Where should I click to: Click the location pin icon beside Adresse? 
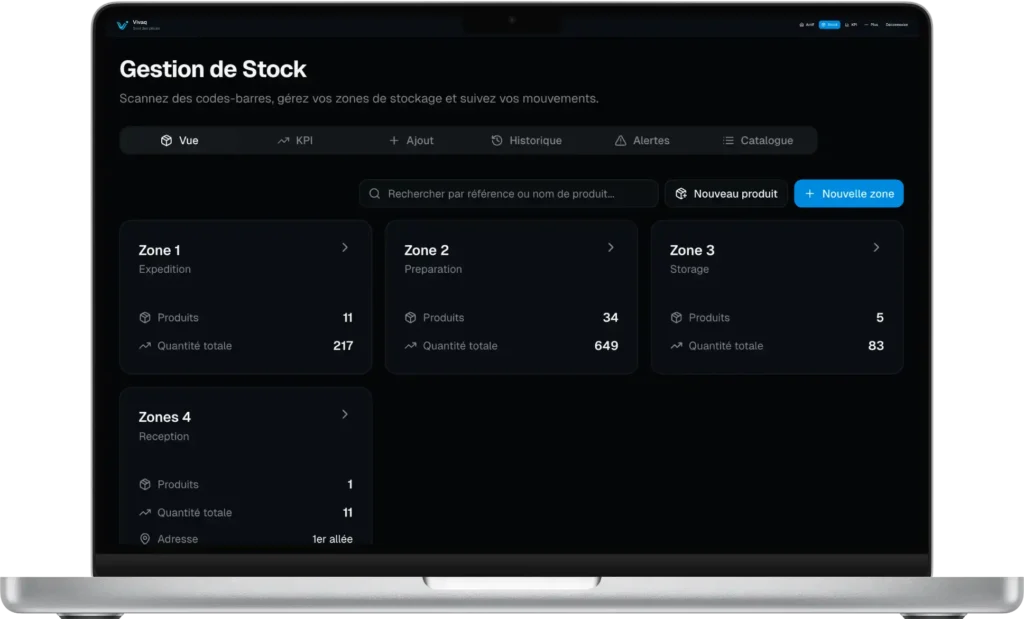tap(145, 539)
